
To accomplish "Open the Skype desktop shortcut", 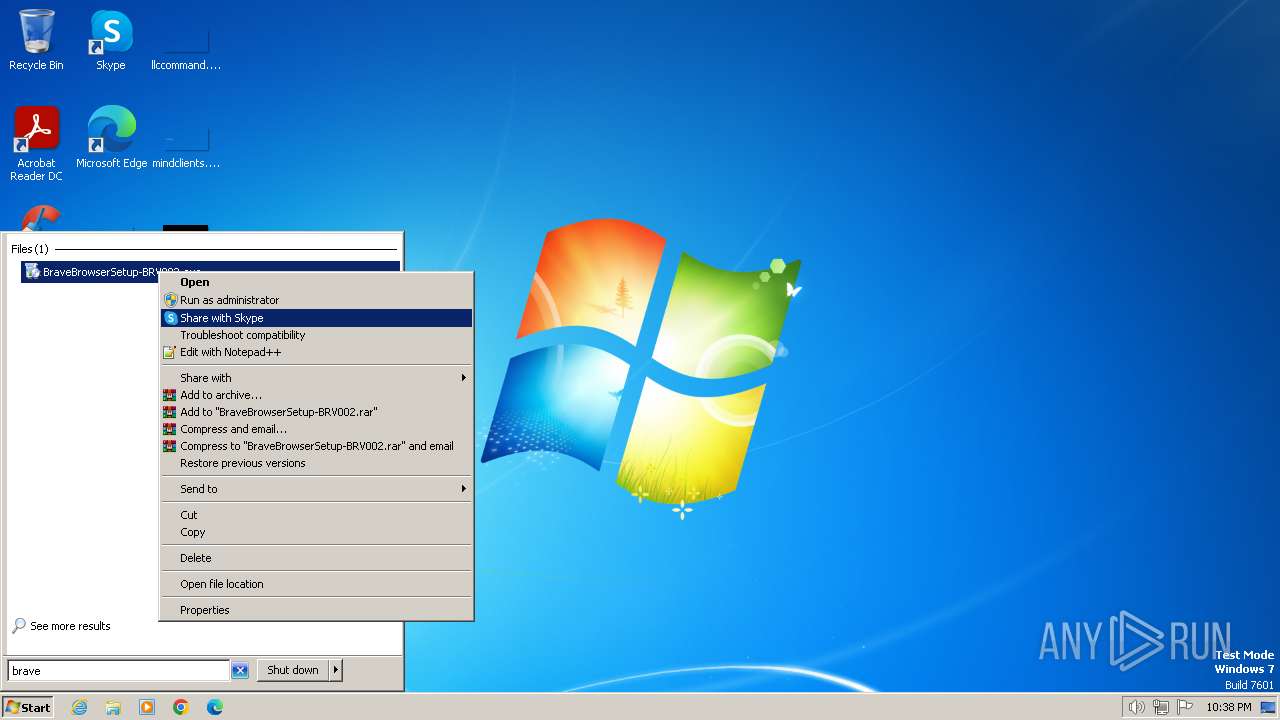I will (x=110, y=40).
